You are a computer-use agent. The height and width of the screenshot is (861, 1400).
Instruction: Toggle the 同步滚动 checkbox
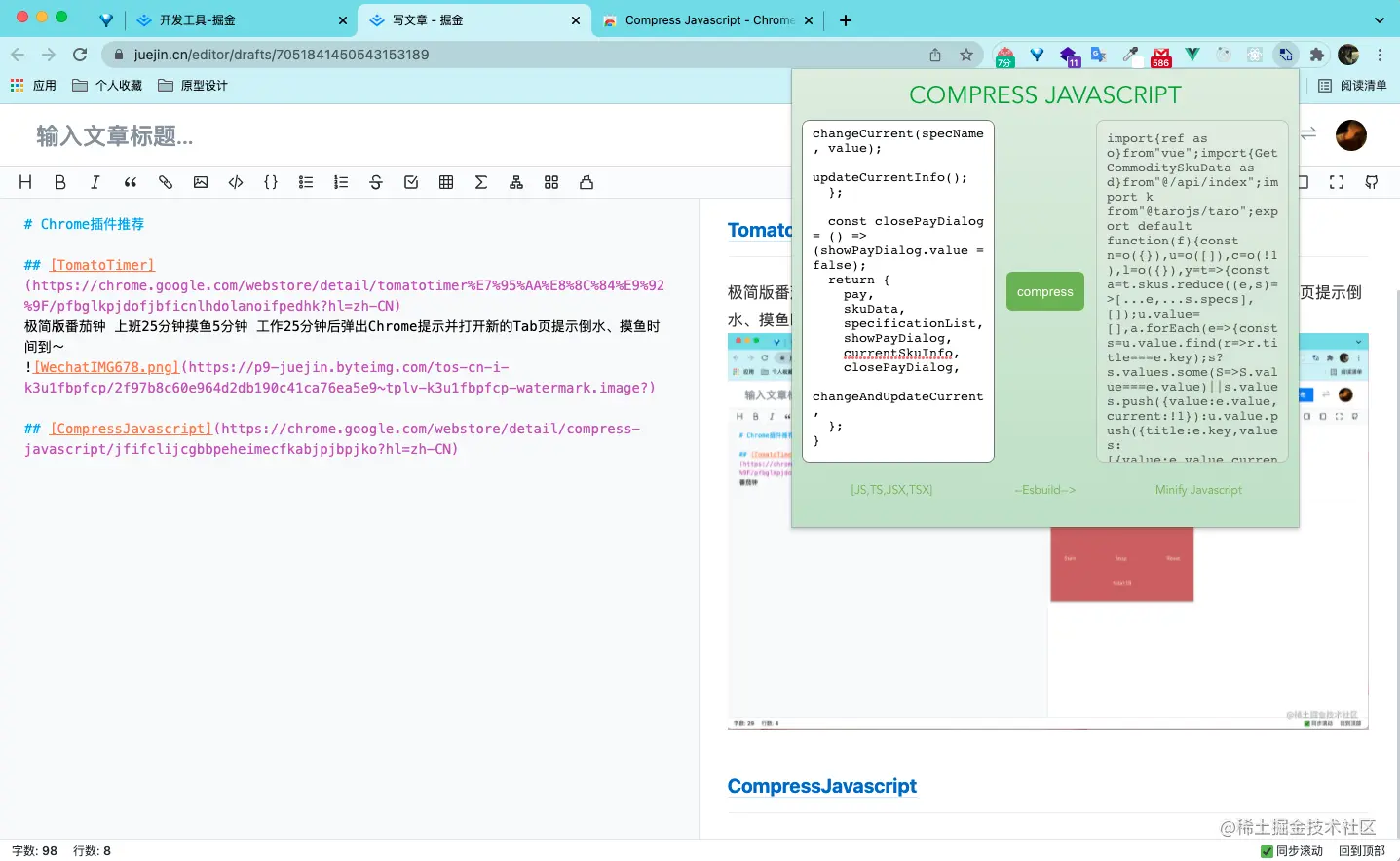pyautogui.click(x=1267, y=851)
